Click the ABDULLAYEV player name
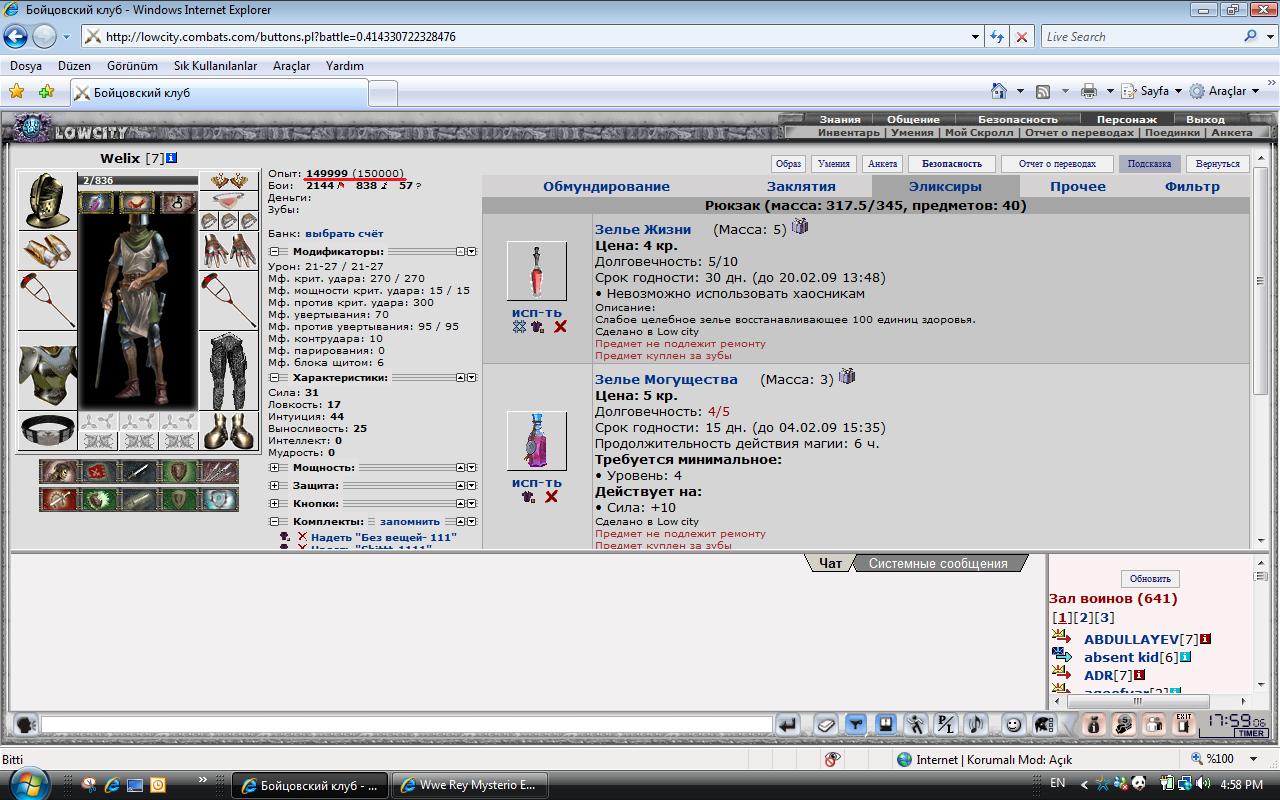Viewport: 1280px width, 800px height. point(1131,639)
